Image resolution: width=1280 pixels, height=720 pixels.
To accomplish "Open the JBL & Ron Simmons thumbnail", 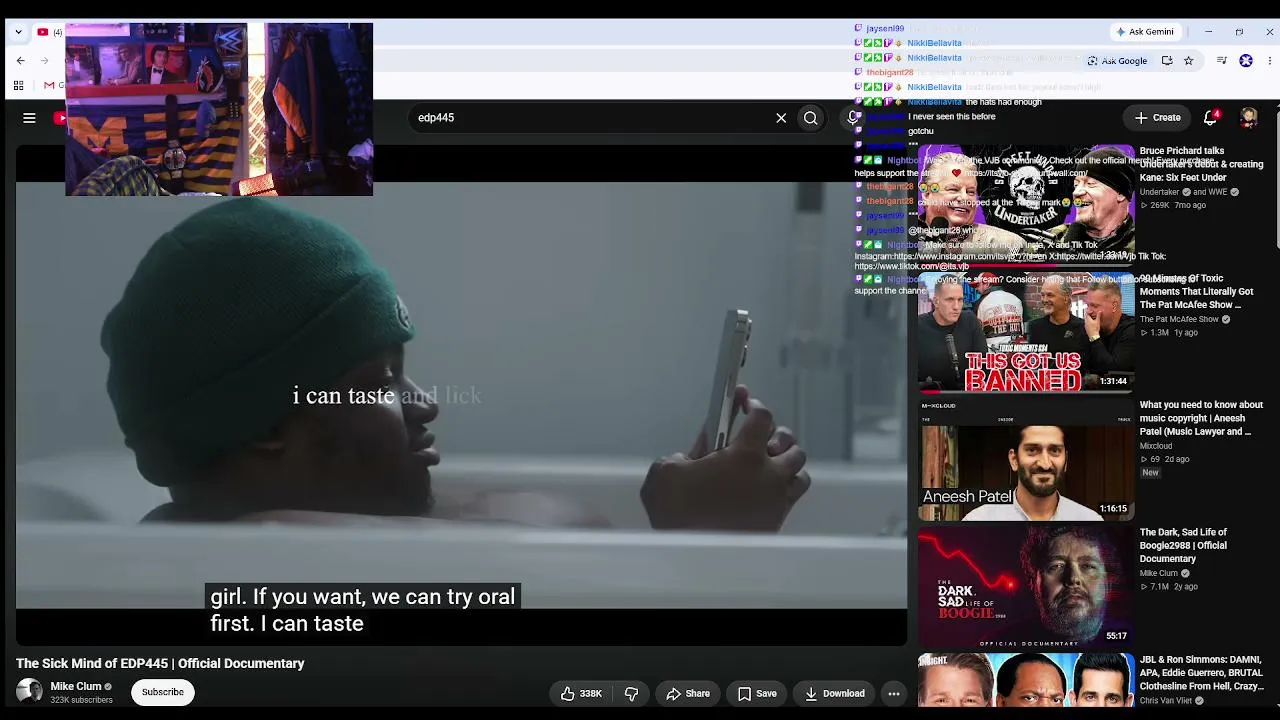I will click(x=1026, y=681).
